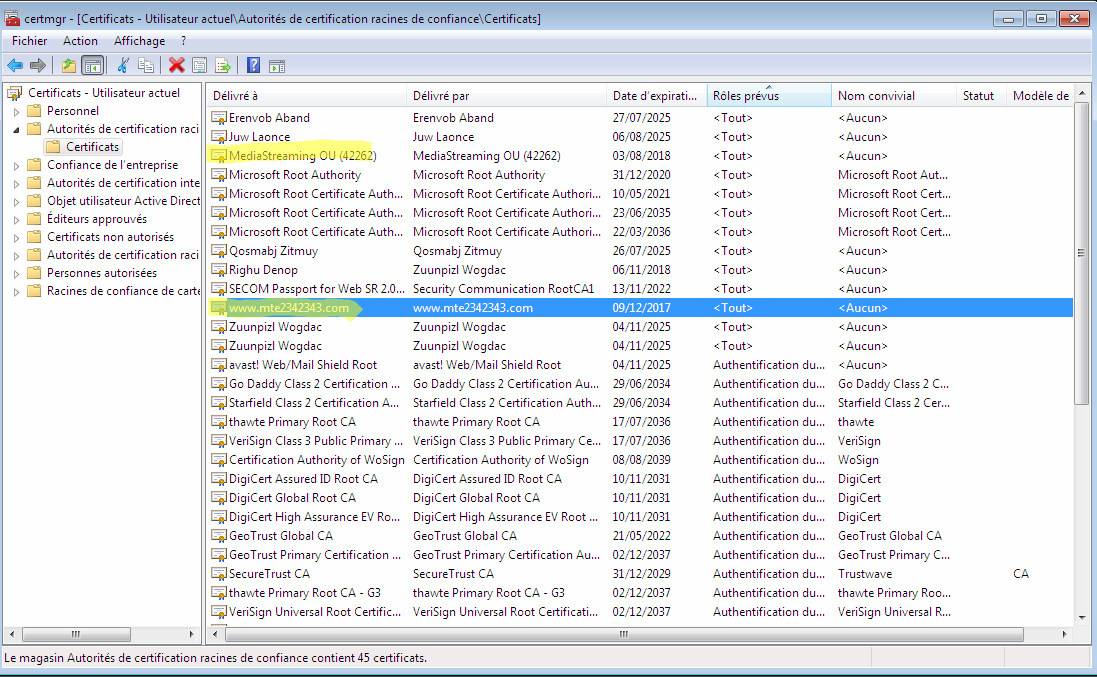Open Properties via toolbar icon
The image size is (1097, 677).
pos(199,66)
